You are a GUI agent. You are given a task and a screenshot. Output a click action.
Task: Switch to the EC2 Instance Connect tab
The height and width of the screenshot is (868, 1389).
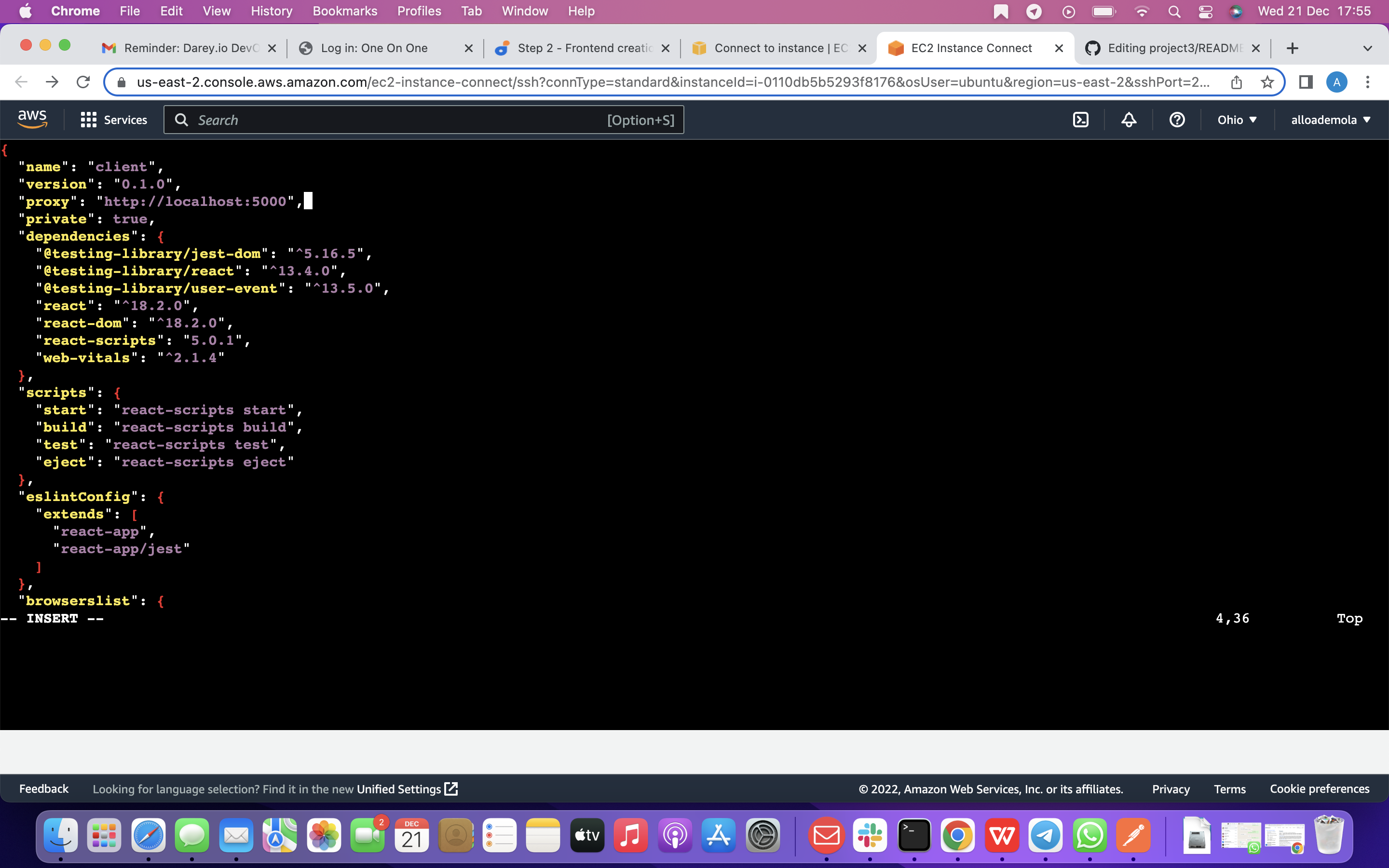[x=971, y=48]
